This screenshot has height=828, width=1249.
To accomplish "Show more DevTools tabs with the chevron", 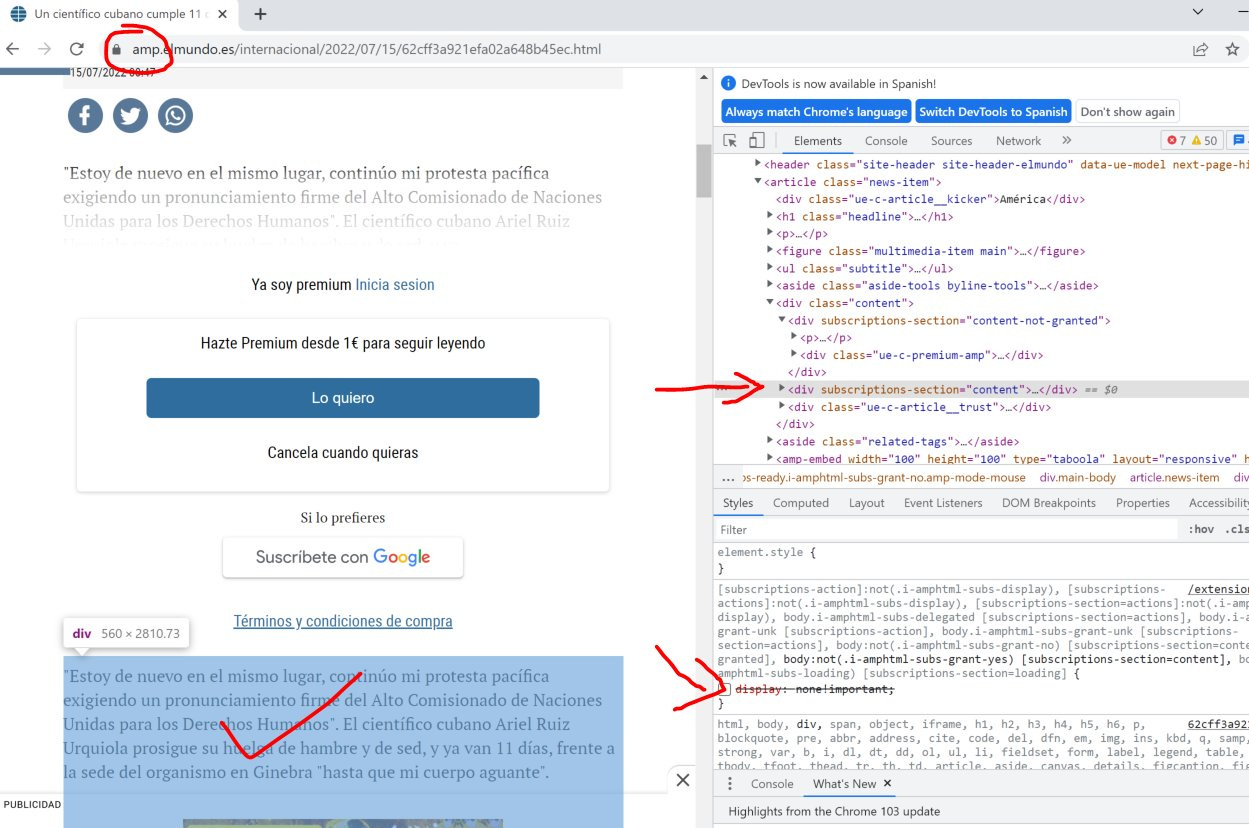I will pos(1066,141).
